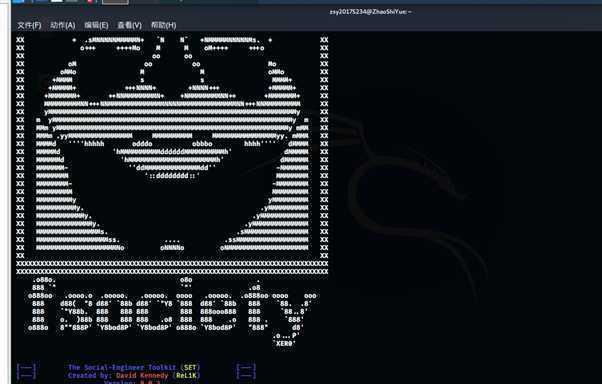Click 'The Social-Engineer Toolkit (SET)' line

pyautogui.click(x=134, y=367)
